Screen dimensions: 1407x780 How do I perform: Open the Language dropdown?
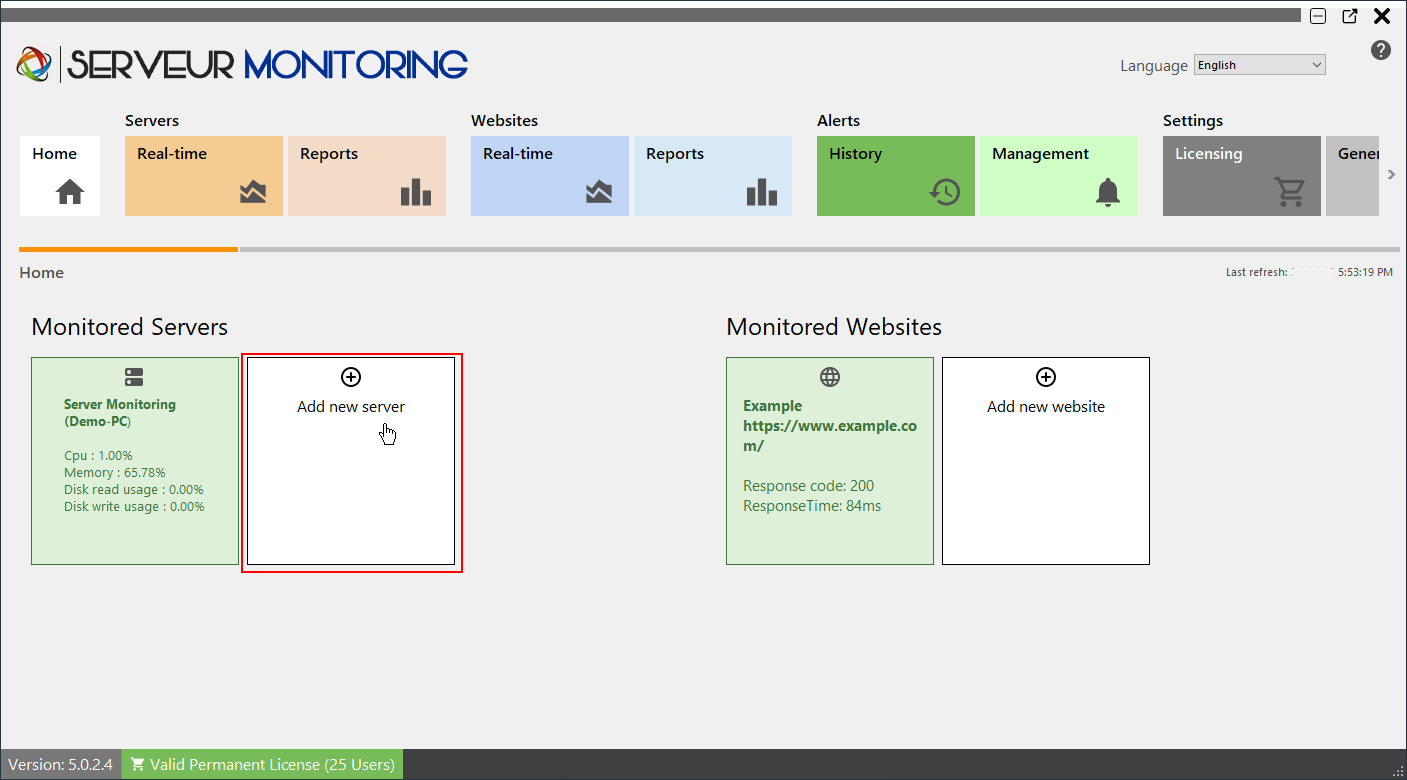(1260, 65)
